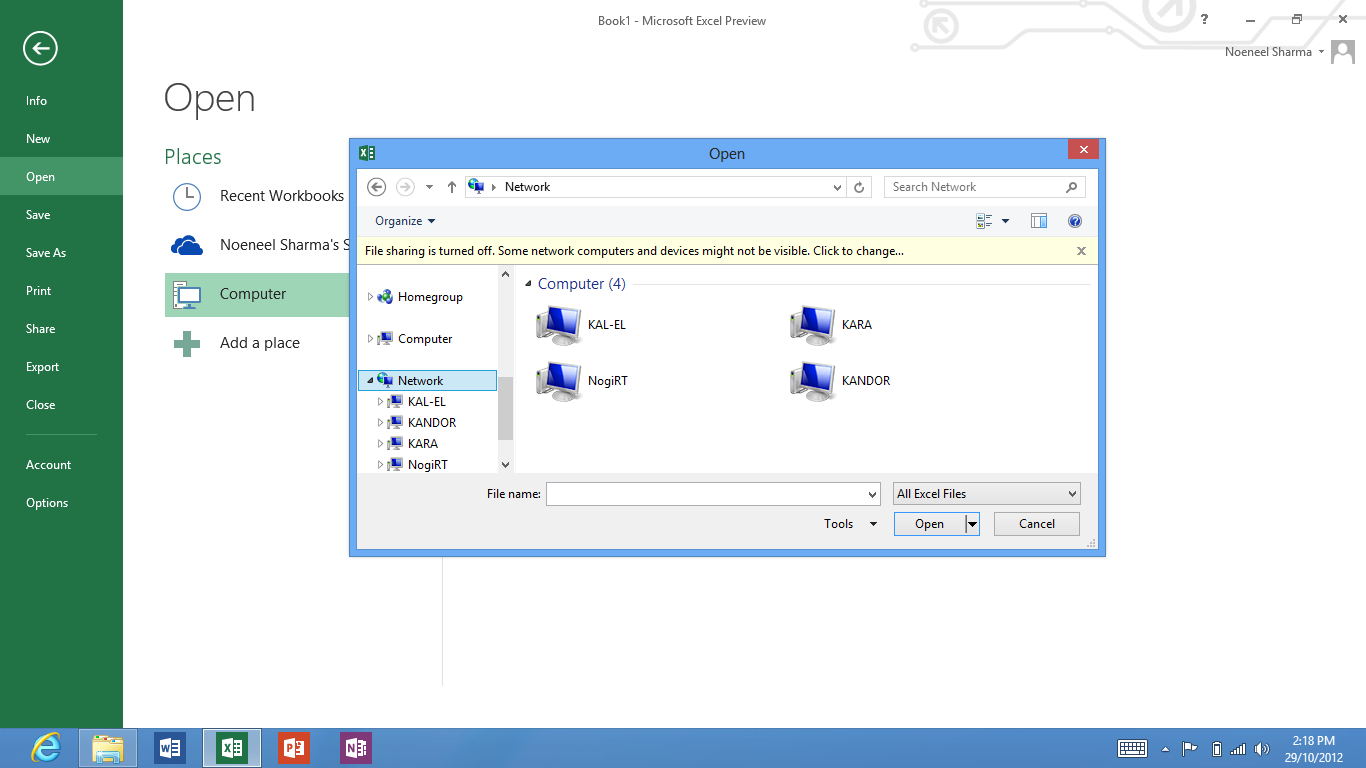This screenshot has height=768, width=1366.
Task: Switch to Word on the taskbar
Action: click(x=170, y=748)
